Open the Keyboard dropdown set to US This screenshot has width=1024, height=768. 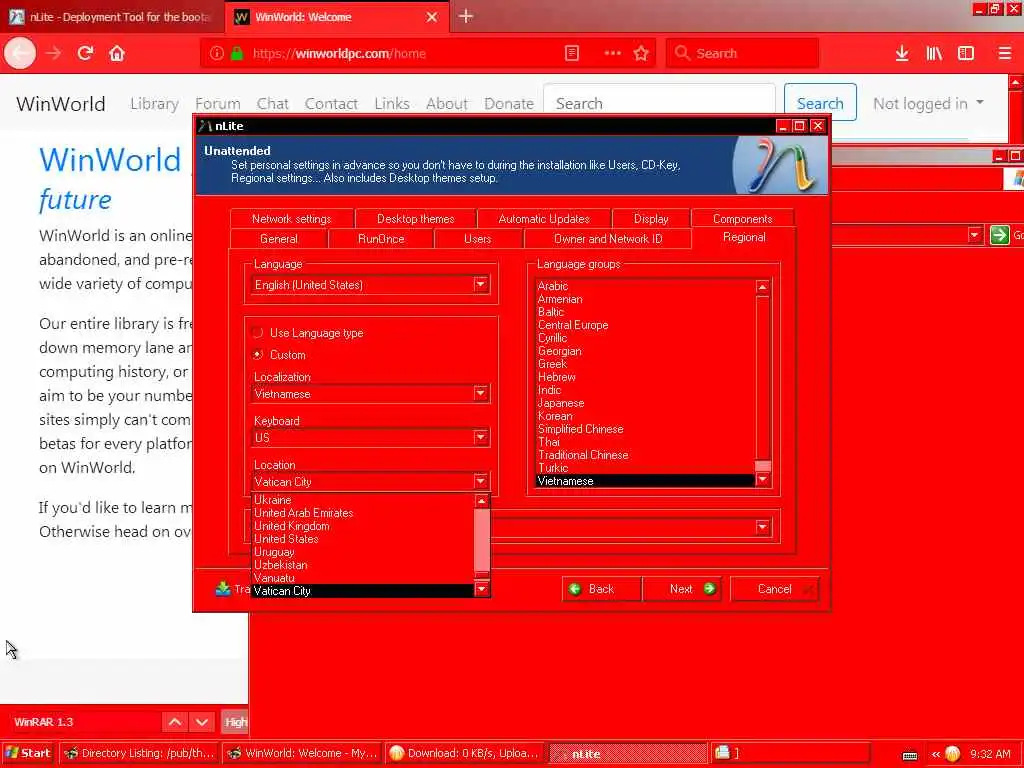pos(481,437)
